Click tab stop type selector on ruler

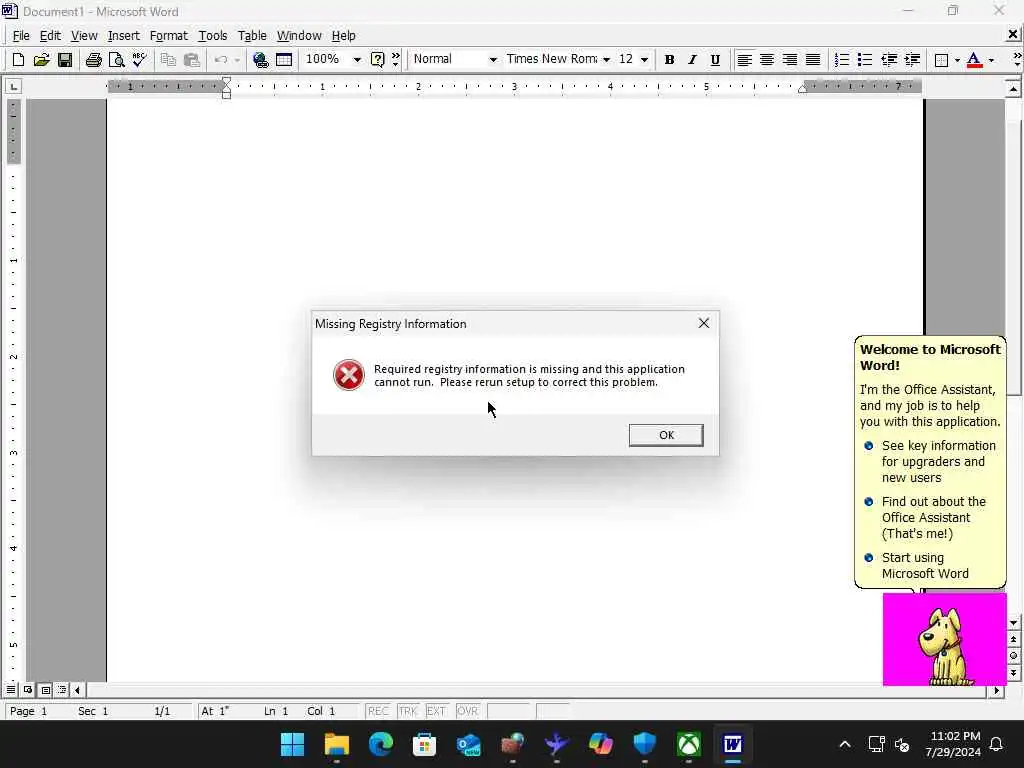(13, 86)
